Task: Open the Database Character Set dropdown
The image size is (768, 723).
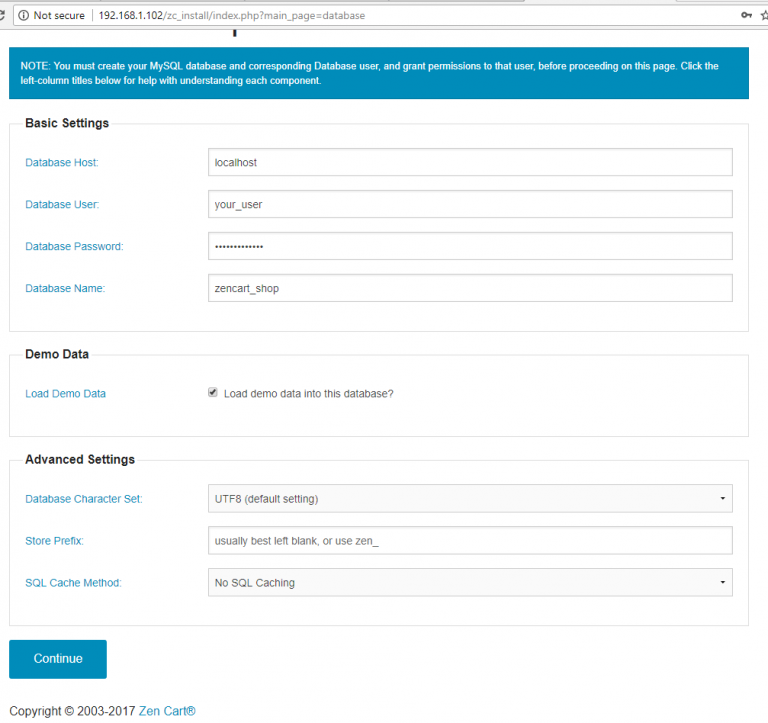Action: (x=470, y=498)
